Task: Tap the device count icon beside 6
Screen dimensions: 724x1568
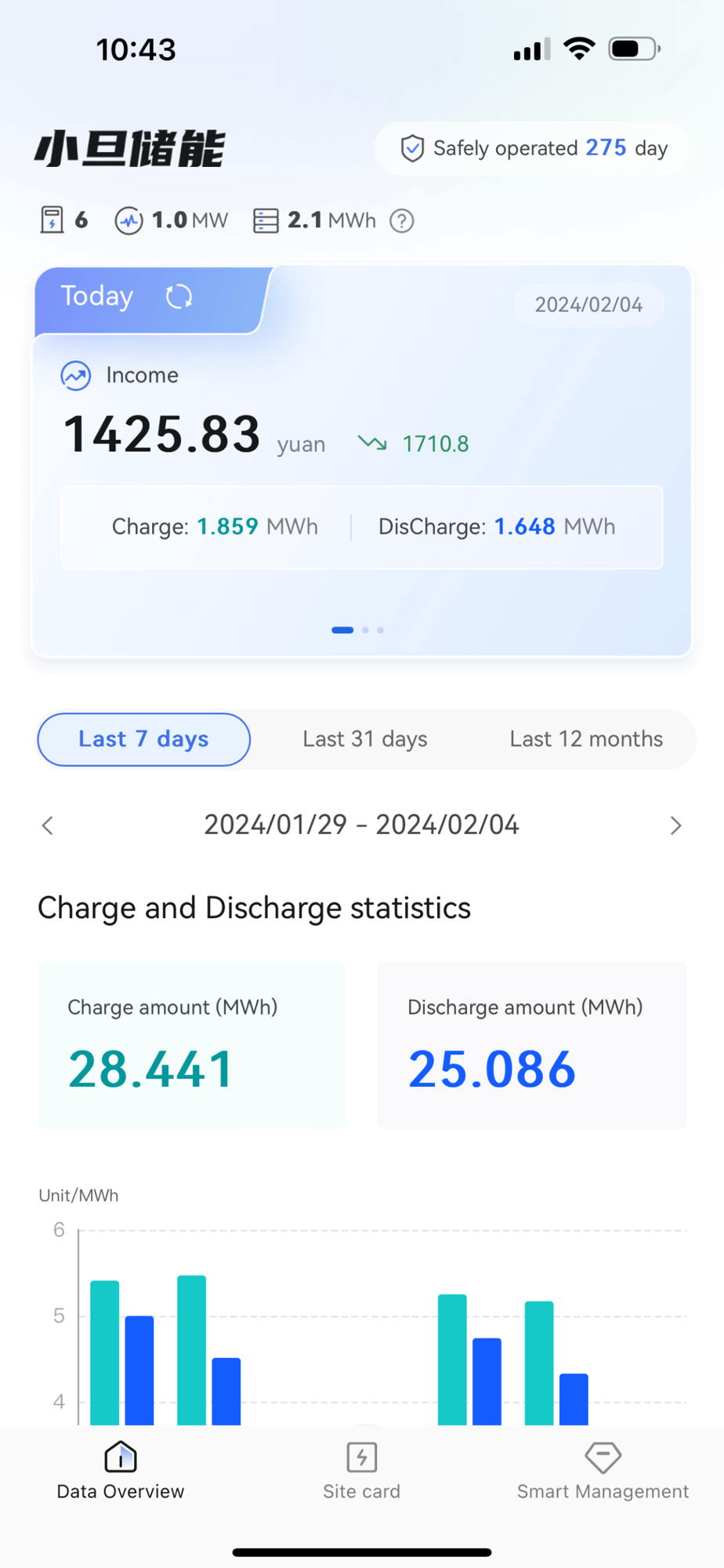Action: 52,220
